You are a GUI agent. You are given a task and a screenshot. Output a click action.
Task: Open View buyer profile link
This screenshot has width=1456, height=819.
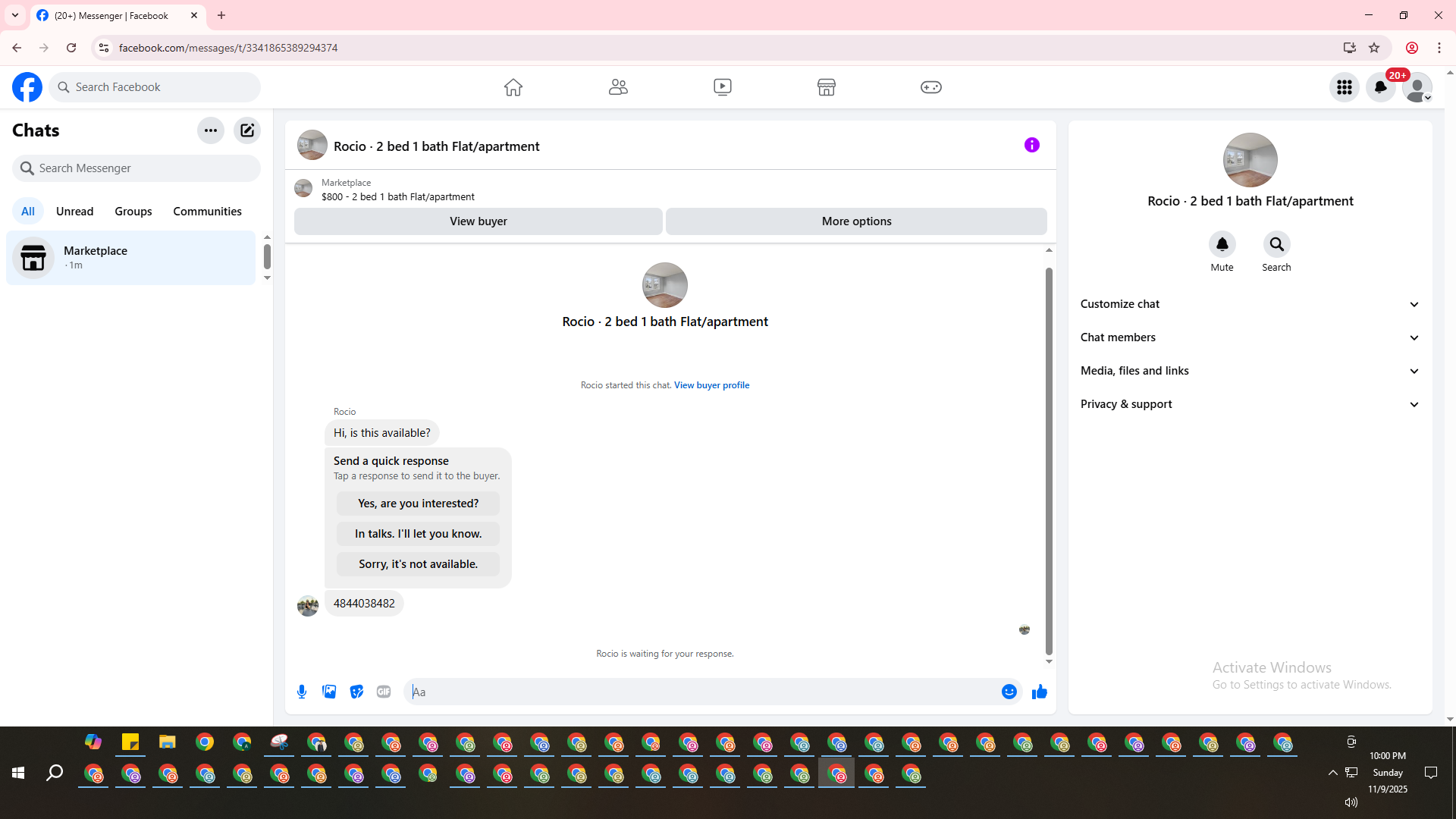pos(711,385)
